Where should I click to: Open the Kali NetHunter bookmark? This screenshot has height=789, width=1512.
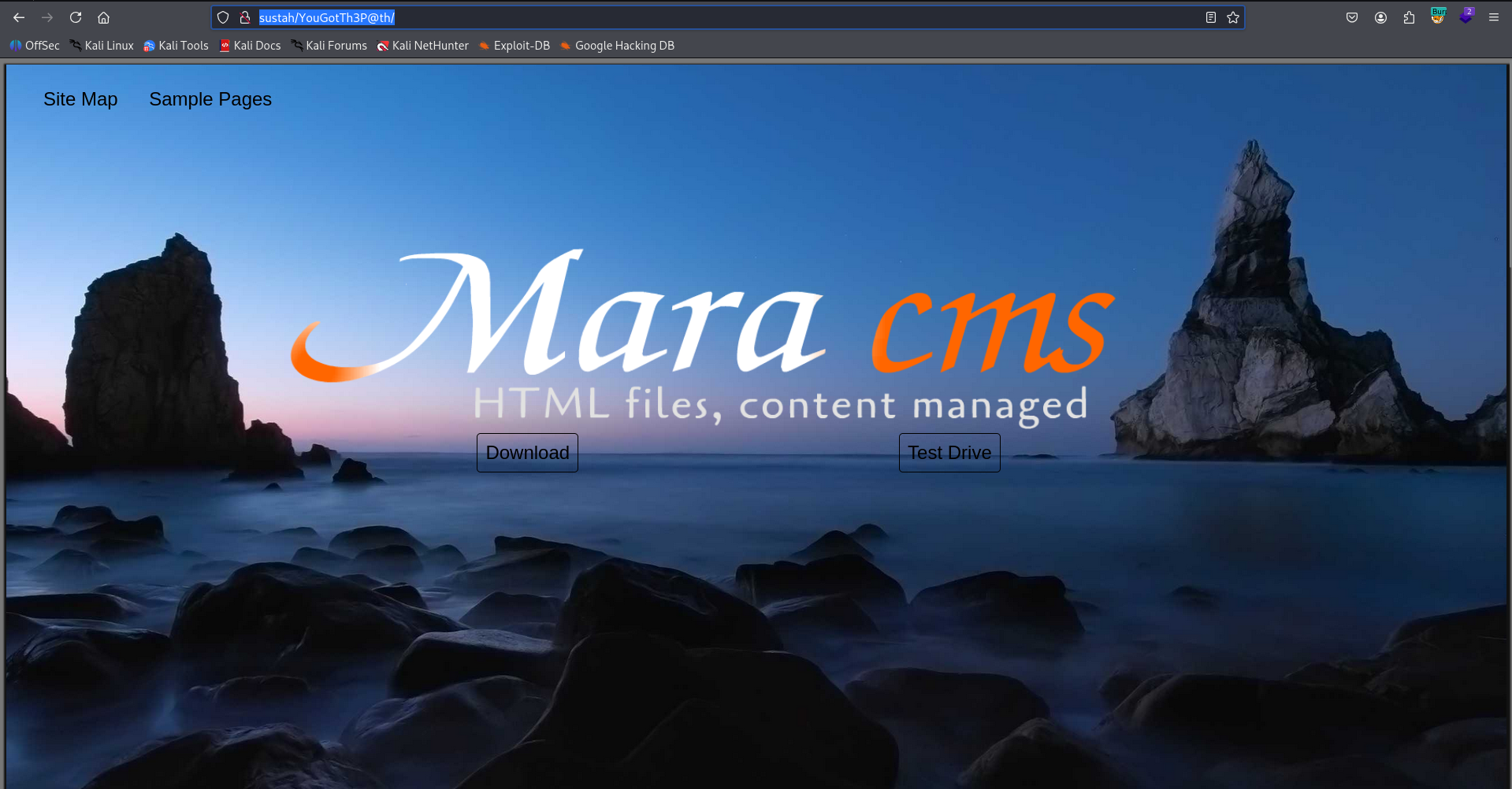(x=422, y=45)
